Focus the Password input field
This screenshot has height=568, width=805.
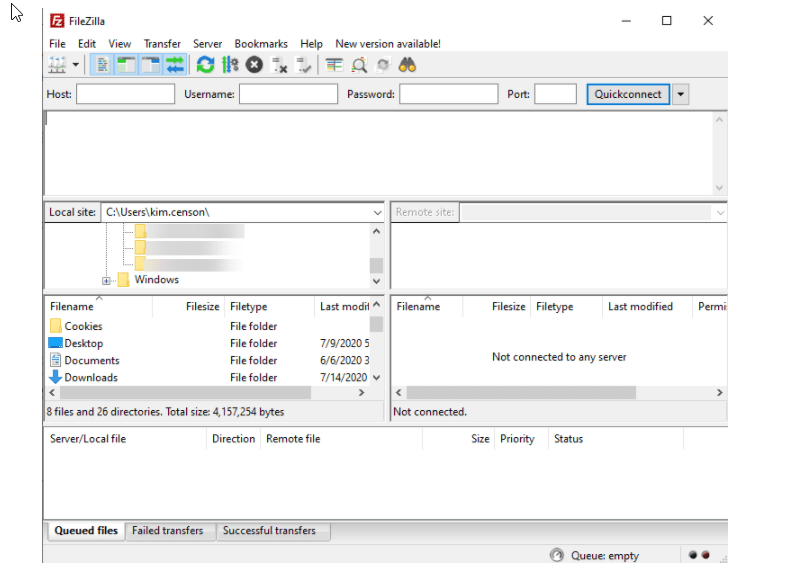448,94
